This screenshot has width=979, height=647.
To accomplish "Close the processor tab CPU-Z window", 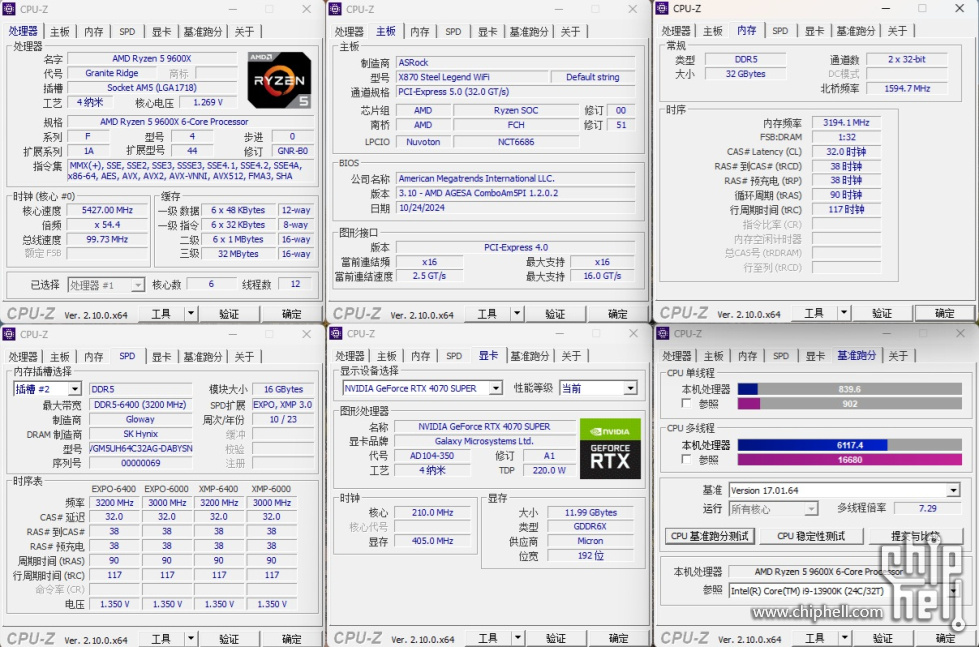I will click(307, 9).
